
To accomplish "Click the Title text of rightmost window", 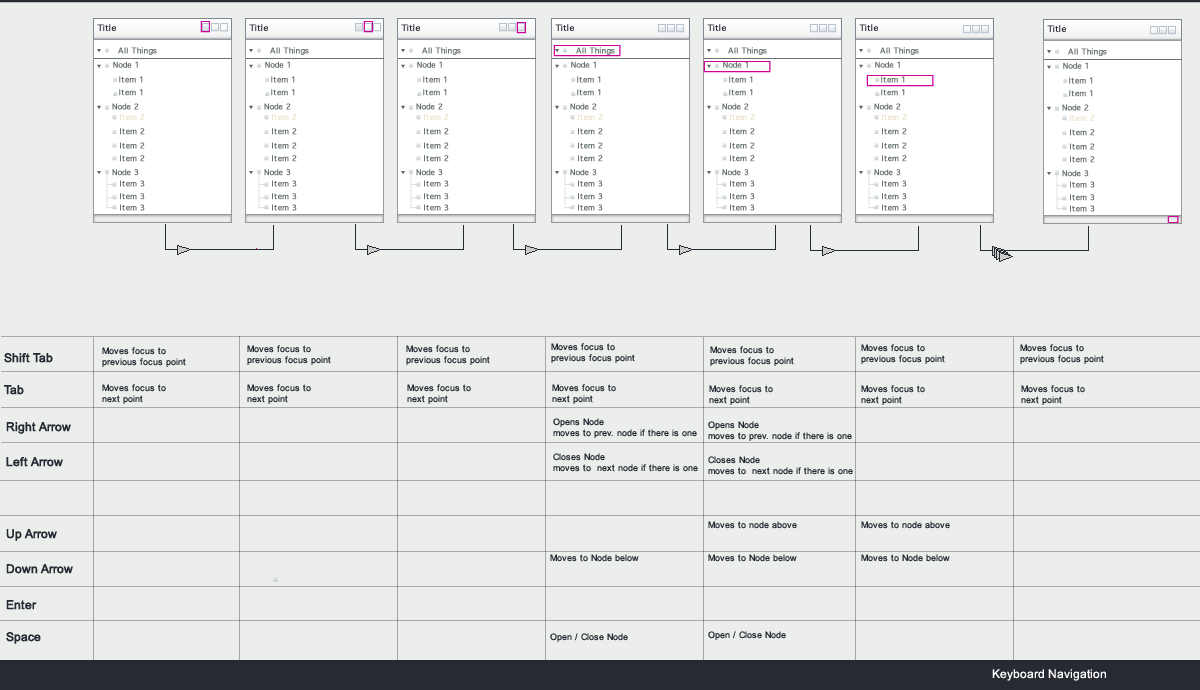I will click(x=1057, y=29).
